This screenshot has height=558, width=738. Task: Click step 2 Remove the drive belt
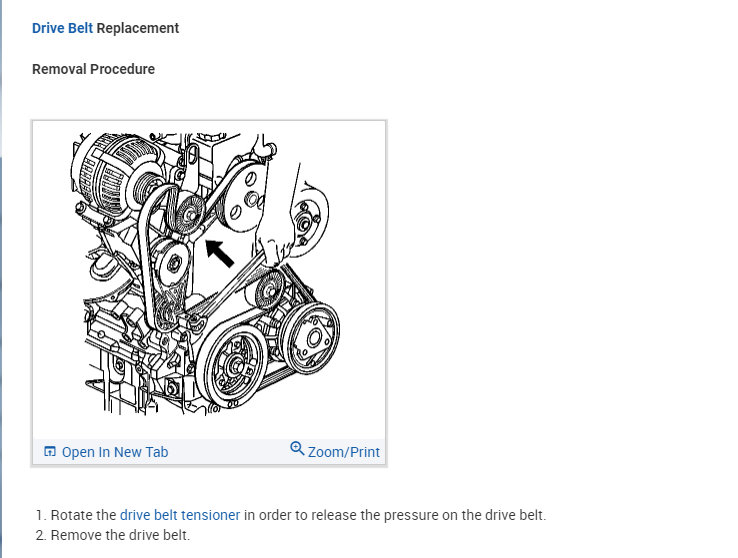click(120, 535)
